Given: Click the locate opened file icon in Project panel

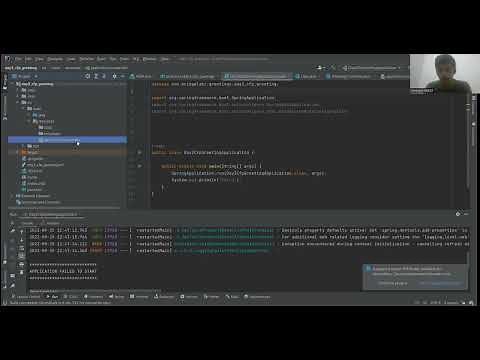Looking at the screenshot, I should click(x=88, y=76).
